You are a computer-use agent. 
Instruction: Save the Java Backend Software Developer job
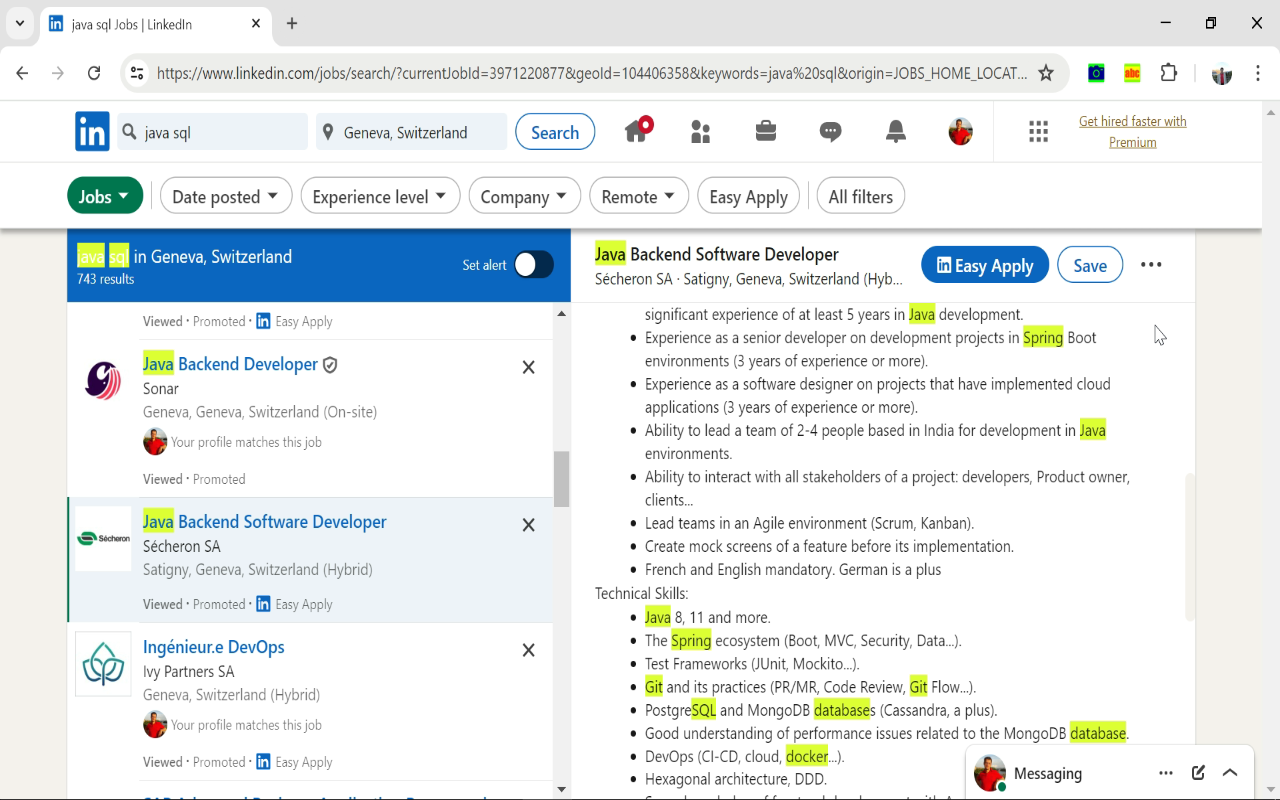[x=1090, y=264]
